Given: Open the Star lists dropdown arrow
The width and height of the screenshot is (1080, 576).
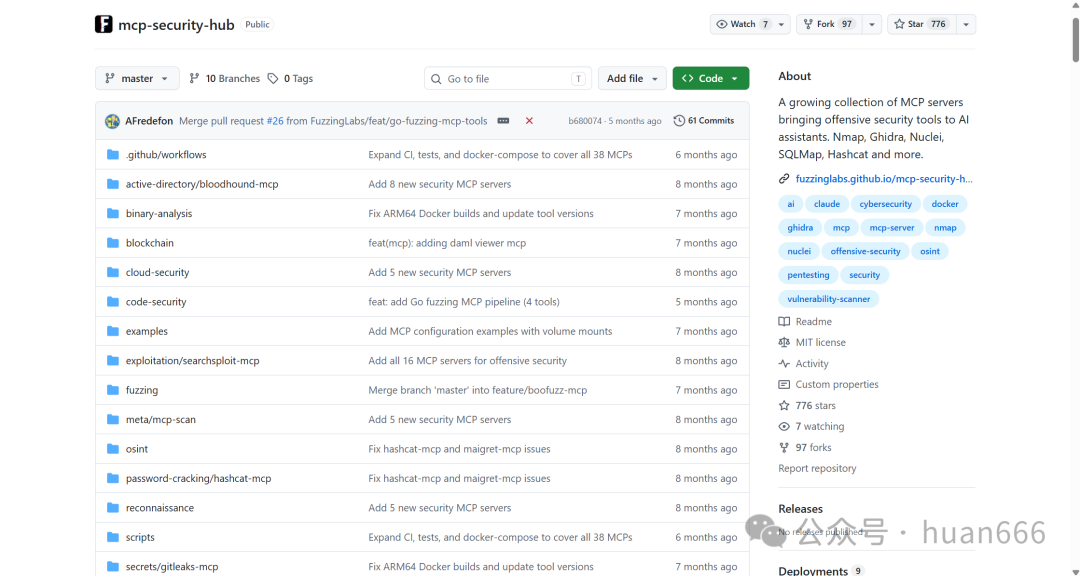Looking at the screenshot, I should pyautogui.click(x=966, y=24).
